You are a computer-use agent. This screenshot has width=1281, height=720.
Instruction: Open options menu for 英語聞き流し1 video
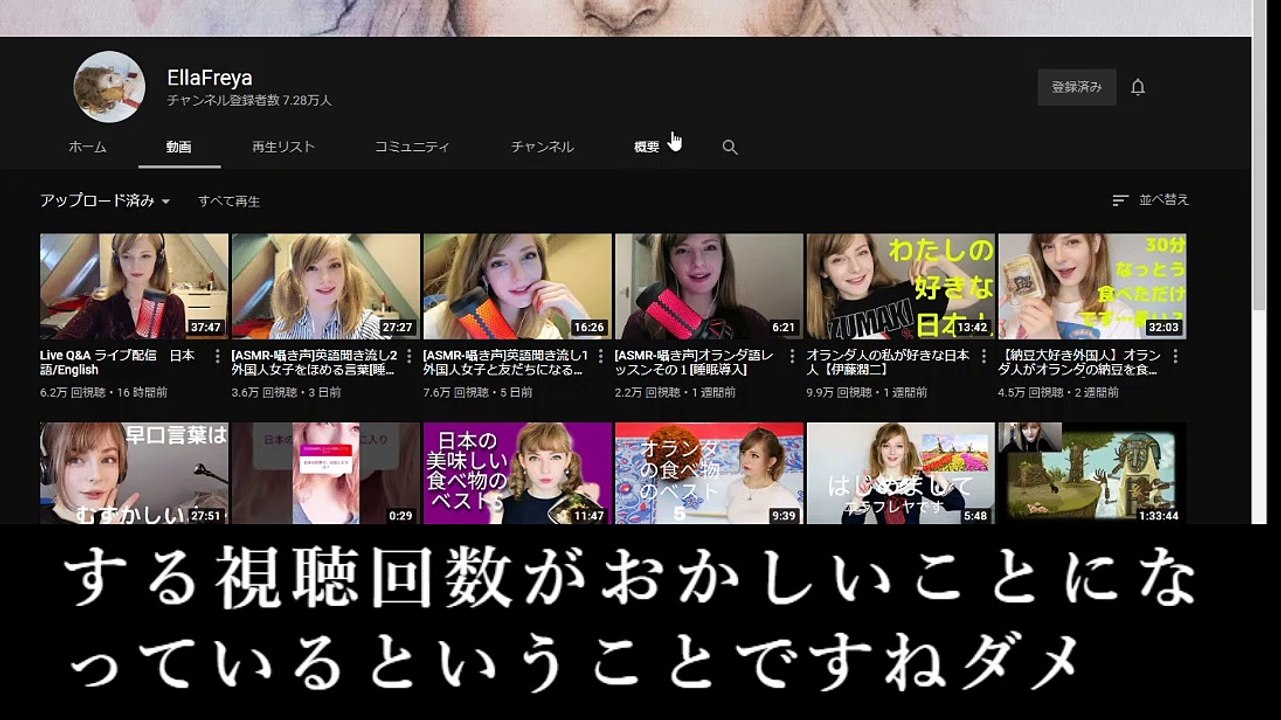(602, 356)
